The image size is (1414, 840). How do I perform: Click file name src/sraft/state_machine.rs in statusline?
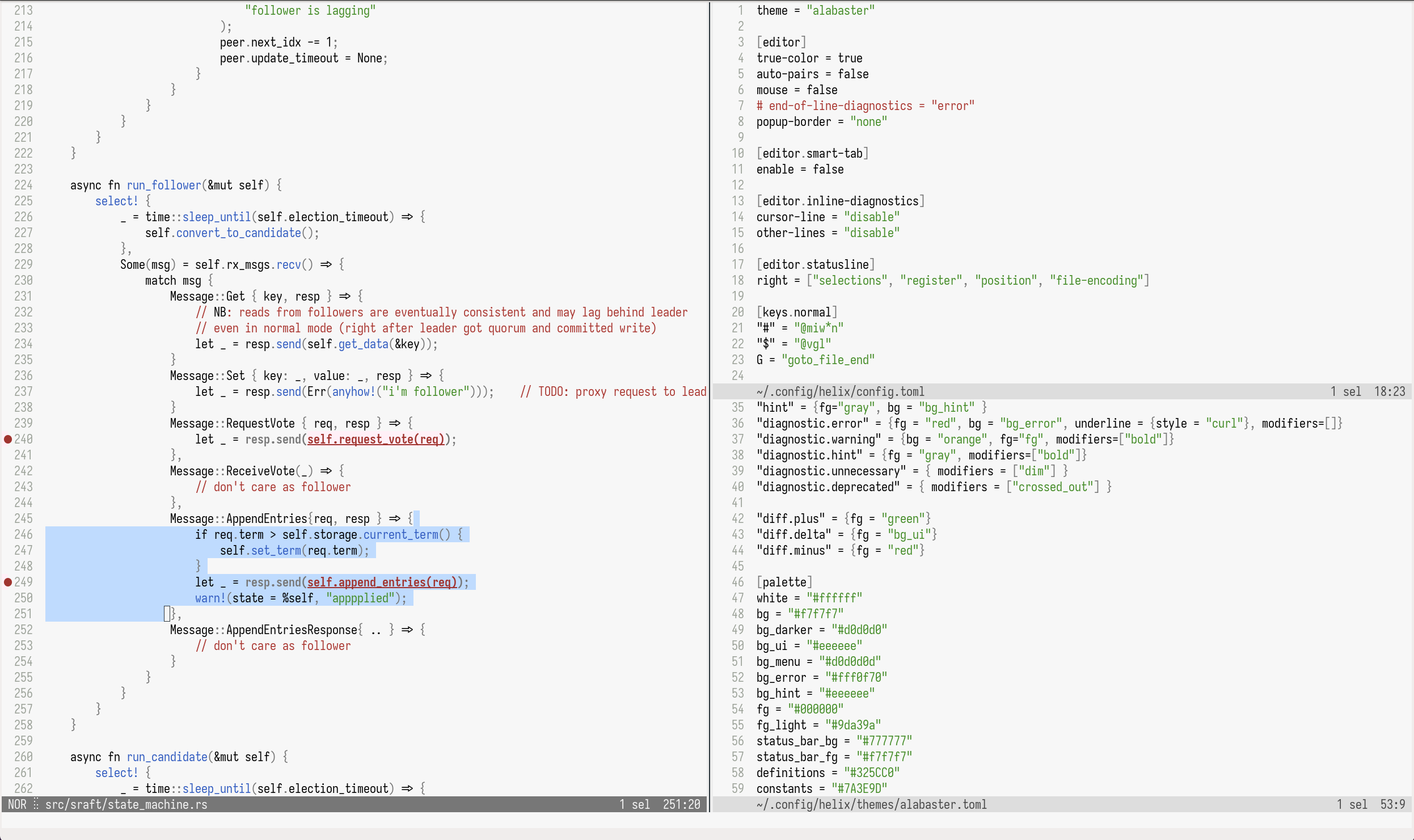[x=126, y=804]
